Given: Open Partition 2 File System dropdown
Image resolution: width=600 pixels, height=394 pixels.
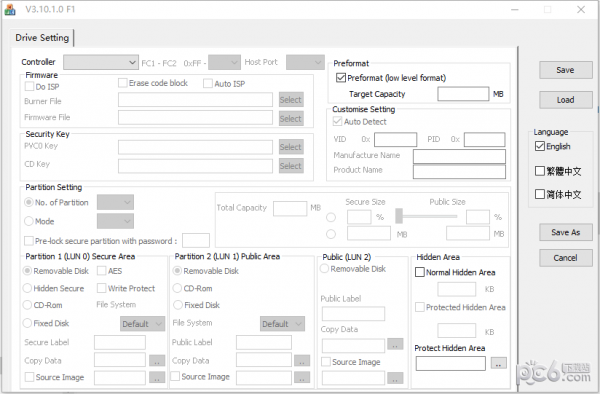Looking at the screenshot, I should coord(282,324).
